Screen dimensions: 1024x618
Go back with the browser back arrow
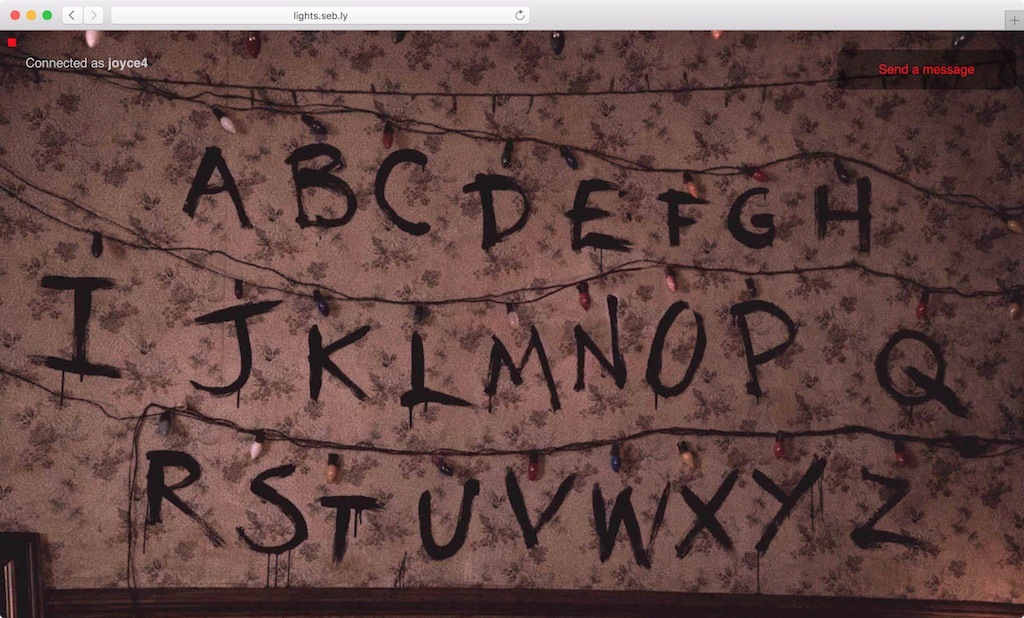tap(72, 15)
